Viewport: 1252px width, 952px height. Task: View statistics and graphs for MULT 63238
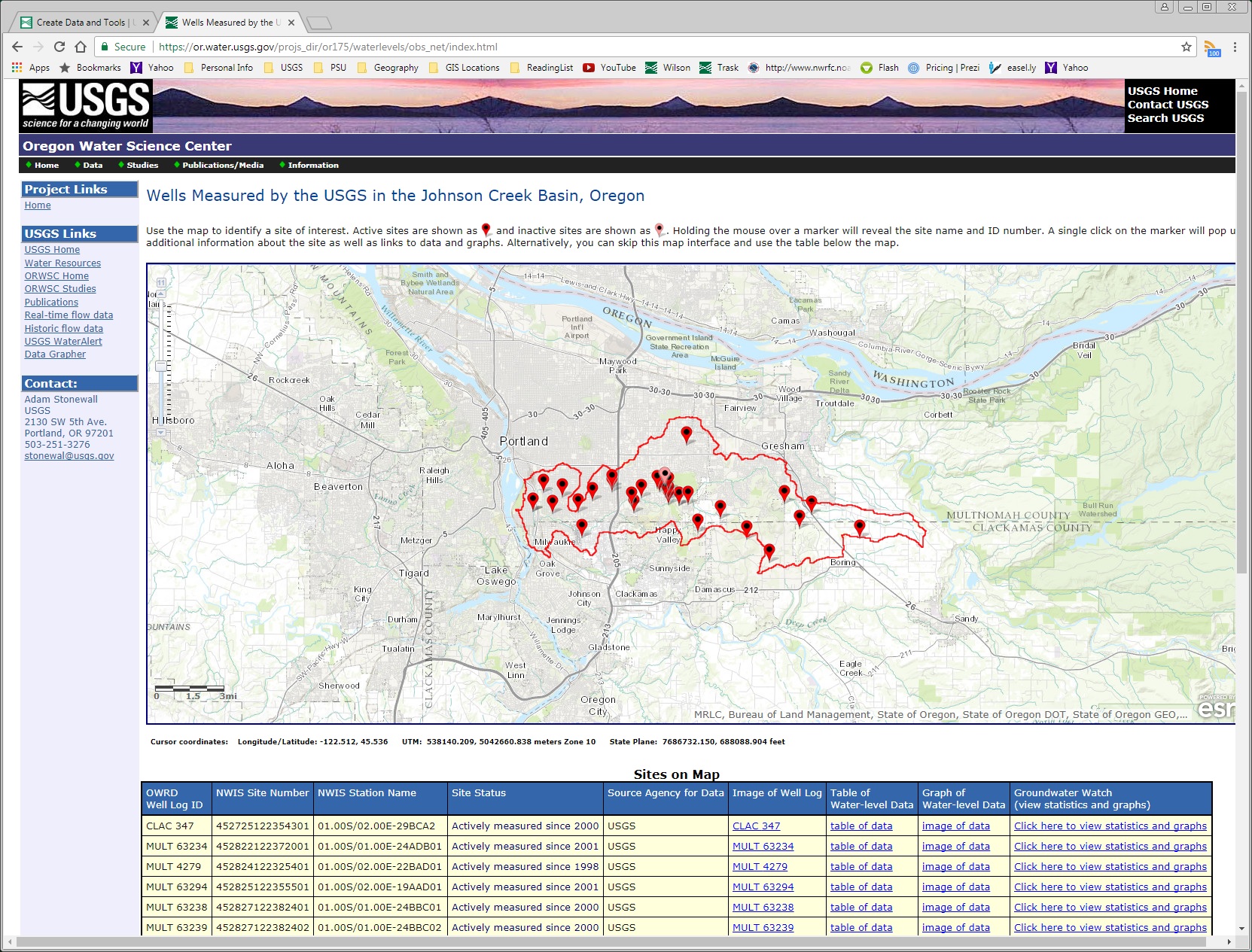(1110, 908)
